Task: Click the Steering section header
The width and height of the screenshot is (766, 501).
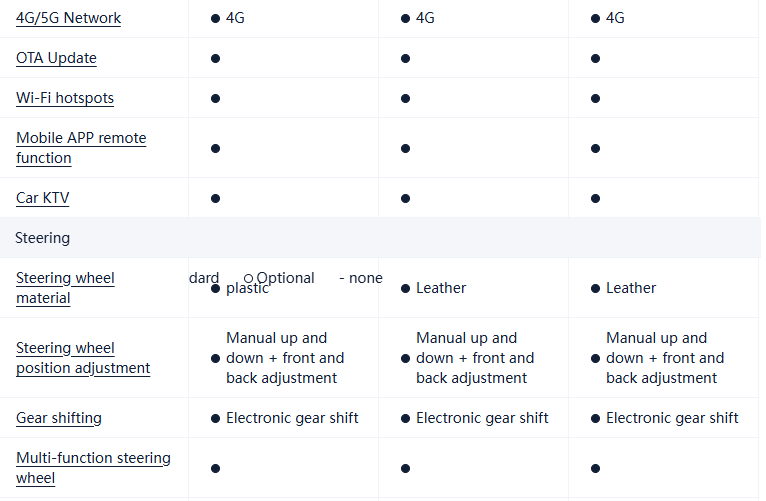Action: click(43, 238)
